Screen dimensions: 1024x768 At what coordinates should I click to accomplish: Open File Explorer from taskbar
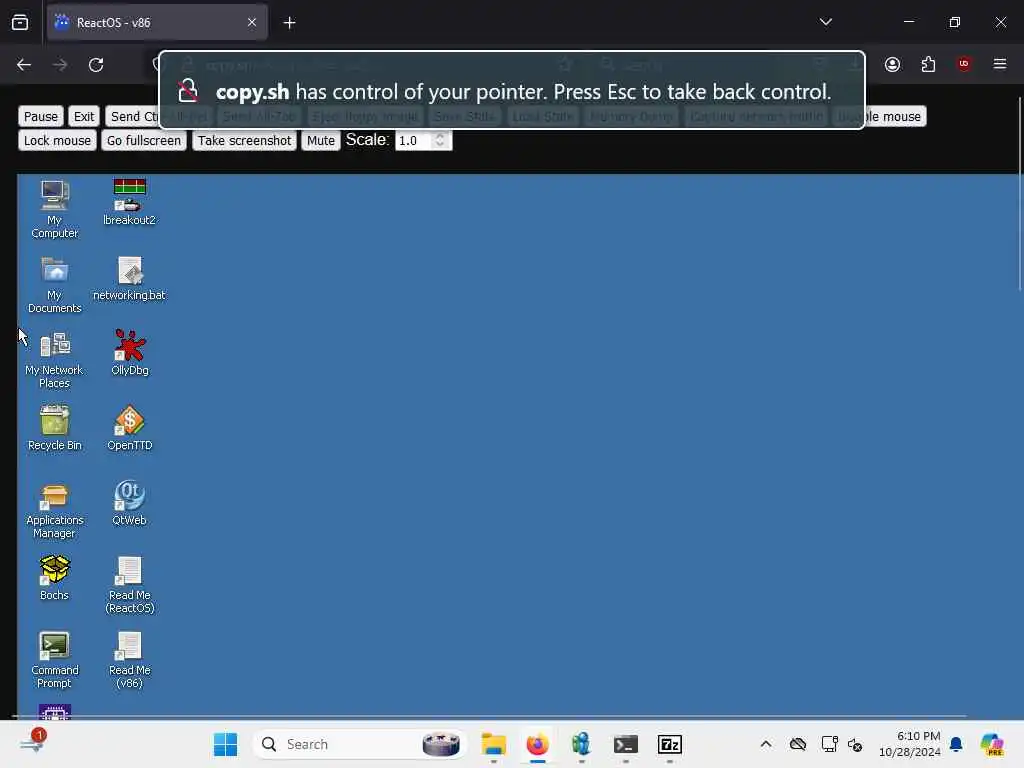coord(494,744)
